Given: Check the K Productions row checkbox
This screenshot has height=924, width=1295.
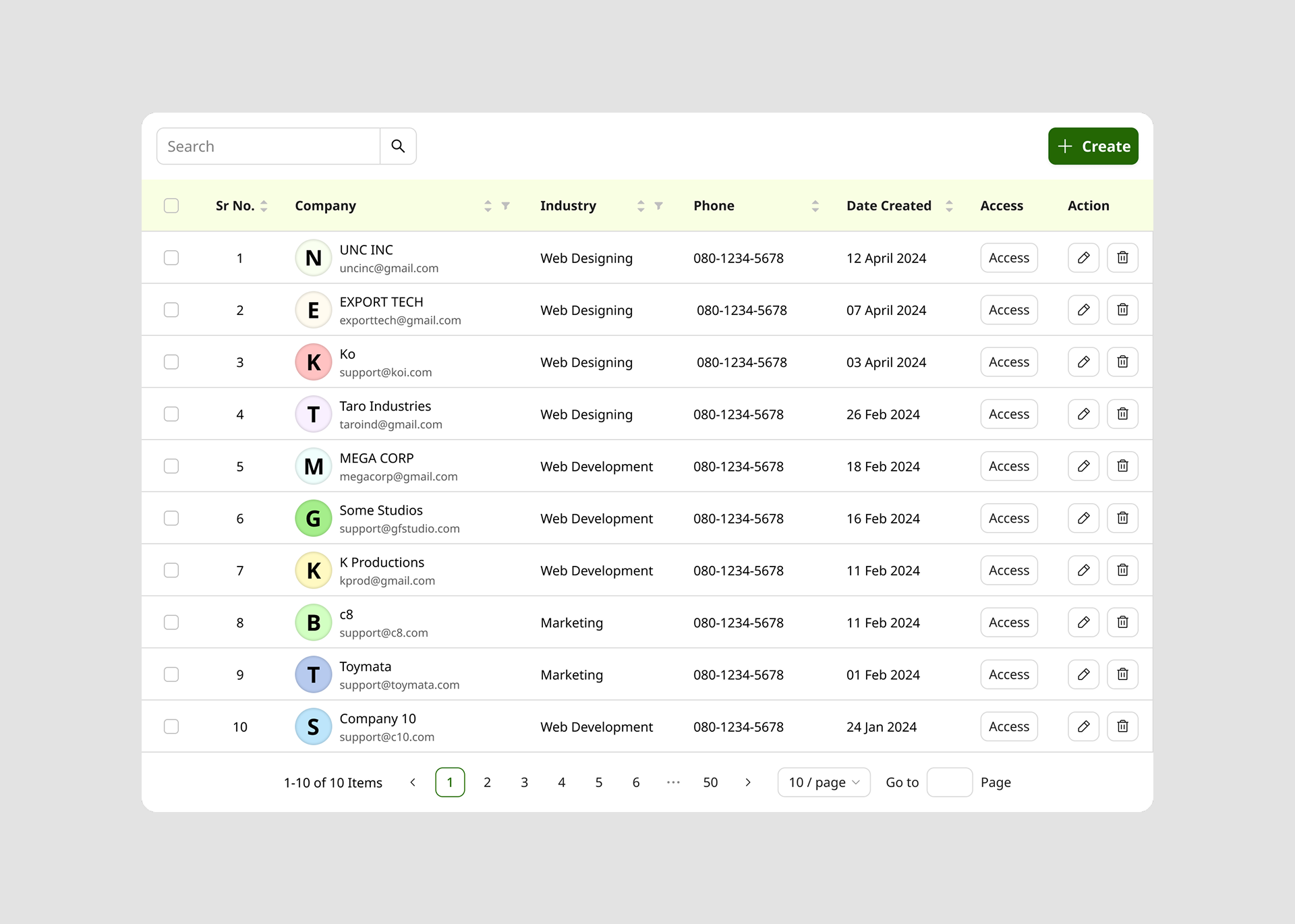Looking at the screenshot, I should pos(171,570).
